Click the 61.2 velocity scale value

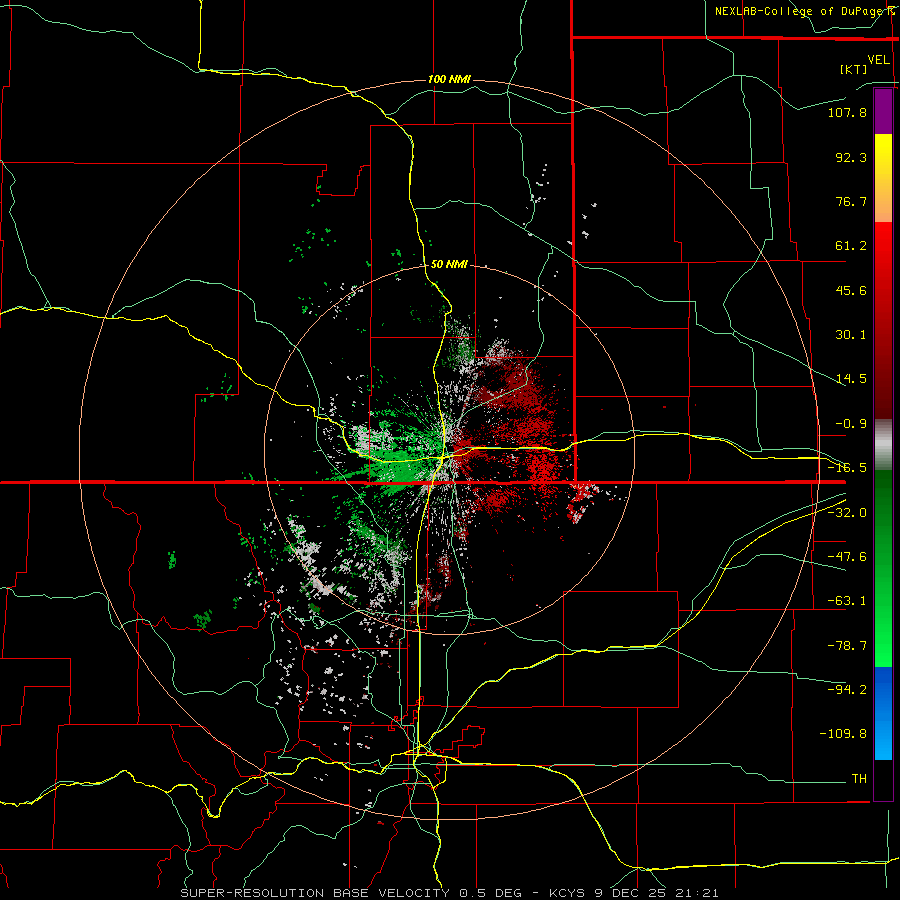point(851,246)
